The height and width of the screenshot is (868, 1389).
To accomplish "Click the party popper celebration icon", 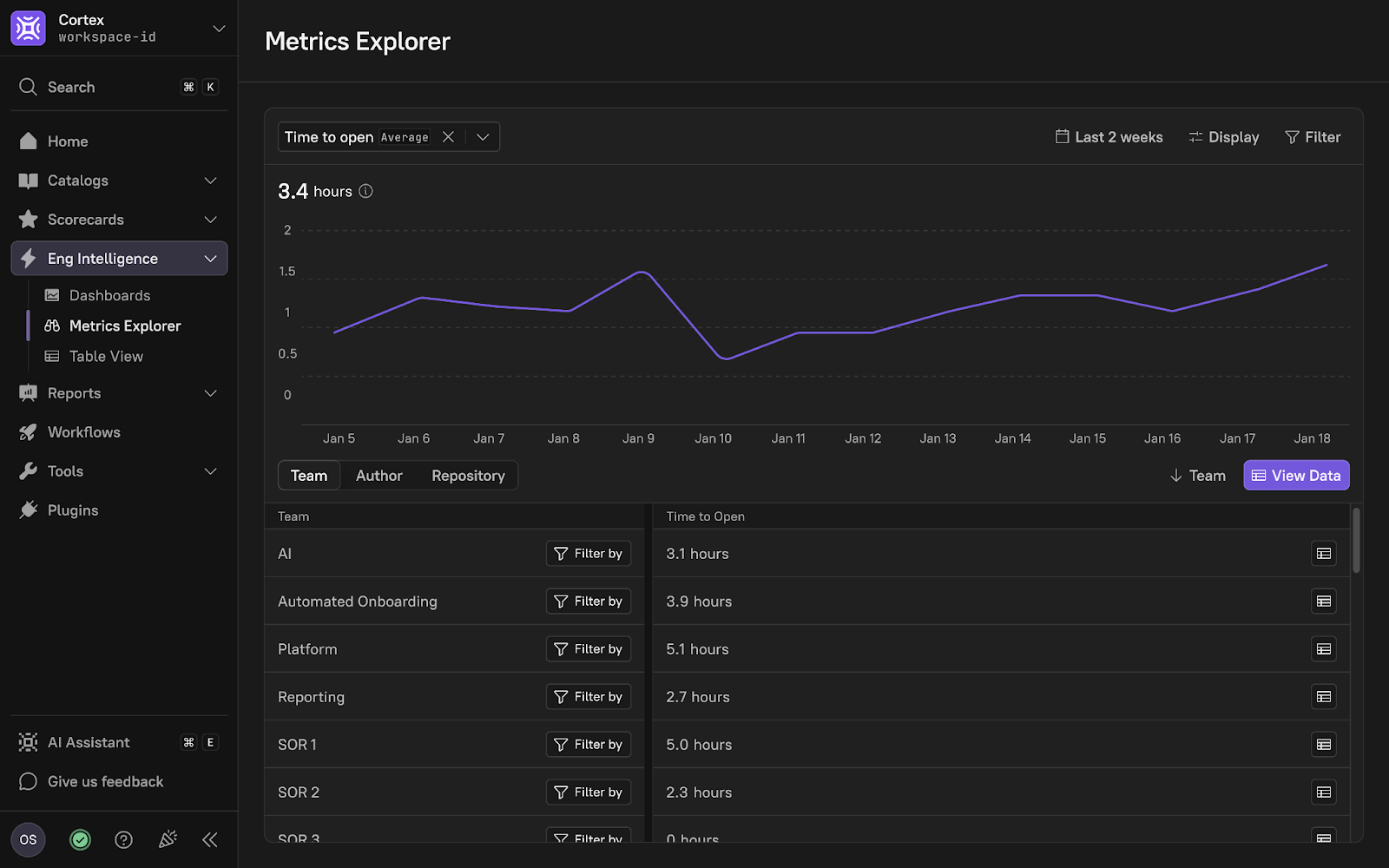I will click(168, 839).
